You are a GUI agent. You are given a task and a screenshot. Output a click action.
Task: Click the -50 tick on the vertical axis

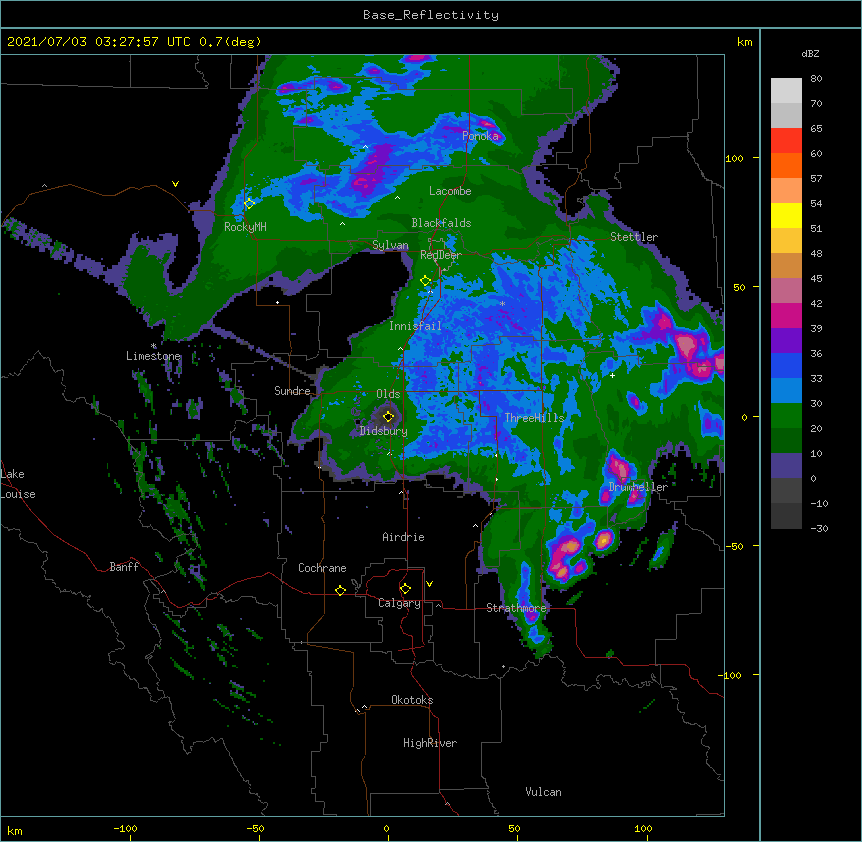click(734, 546)
